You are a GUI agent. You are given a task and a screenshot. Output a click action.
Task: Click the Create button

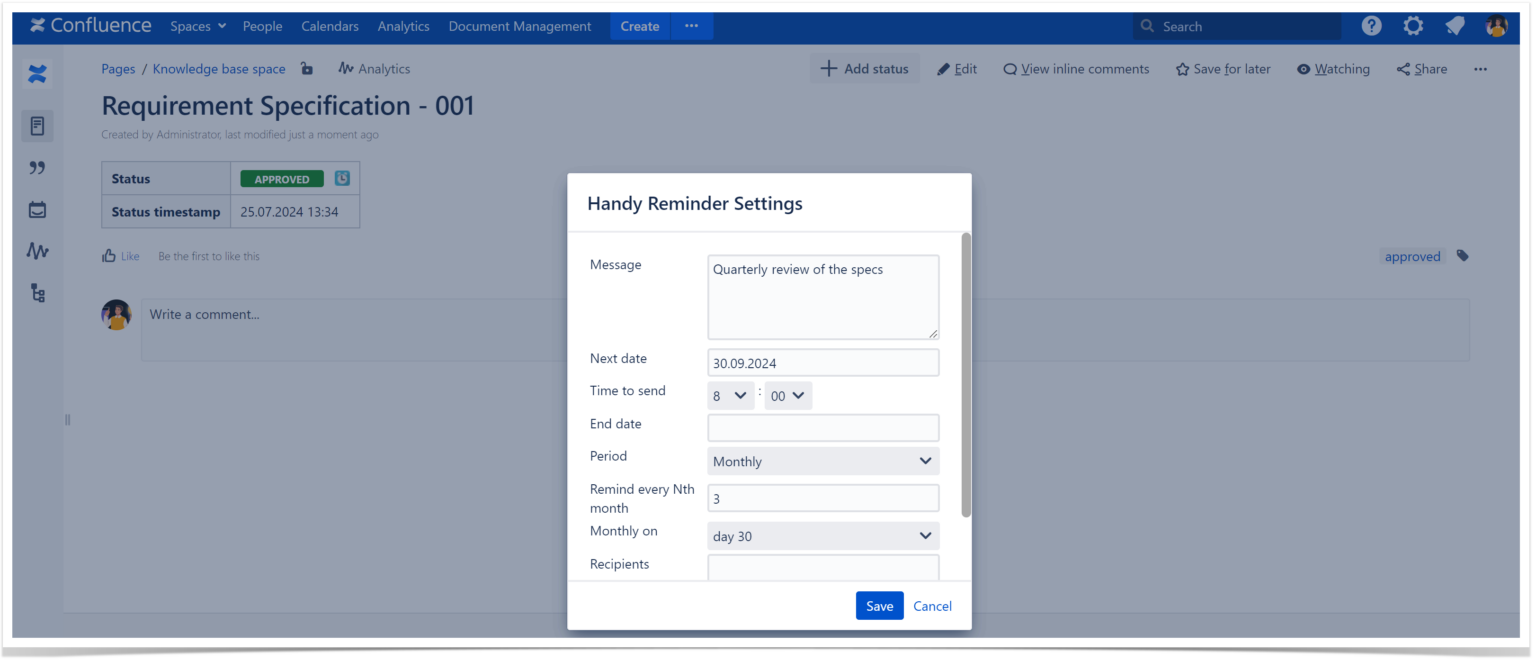640,26
